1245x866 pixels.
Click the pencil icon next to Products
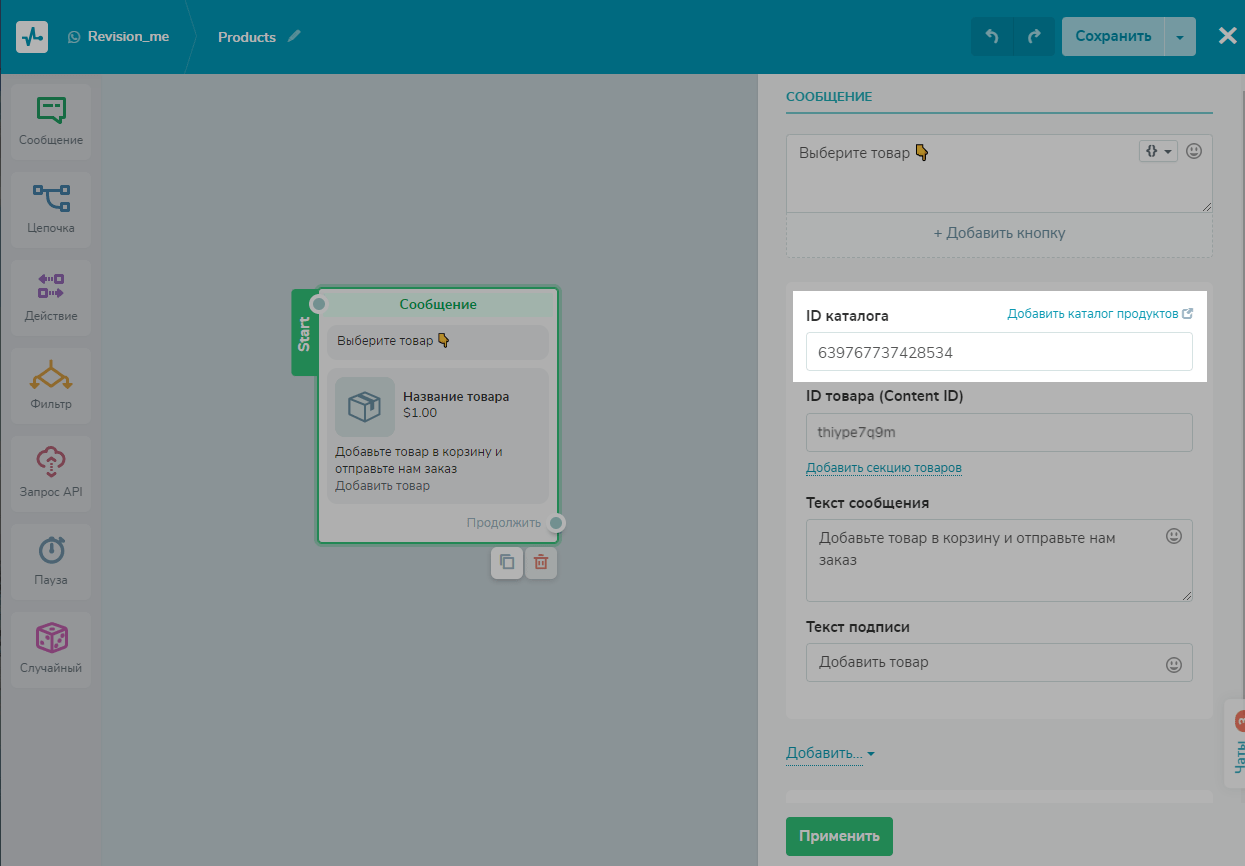(x=294, y=36)
